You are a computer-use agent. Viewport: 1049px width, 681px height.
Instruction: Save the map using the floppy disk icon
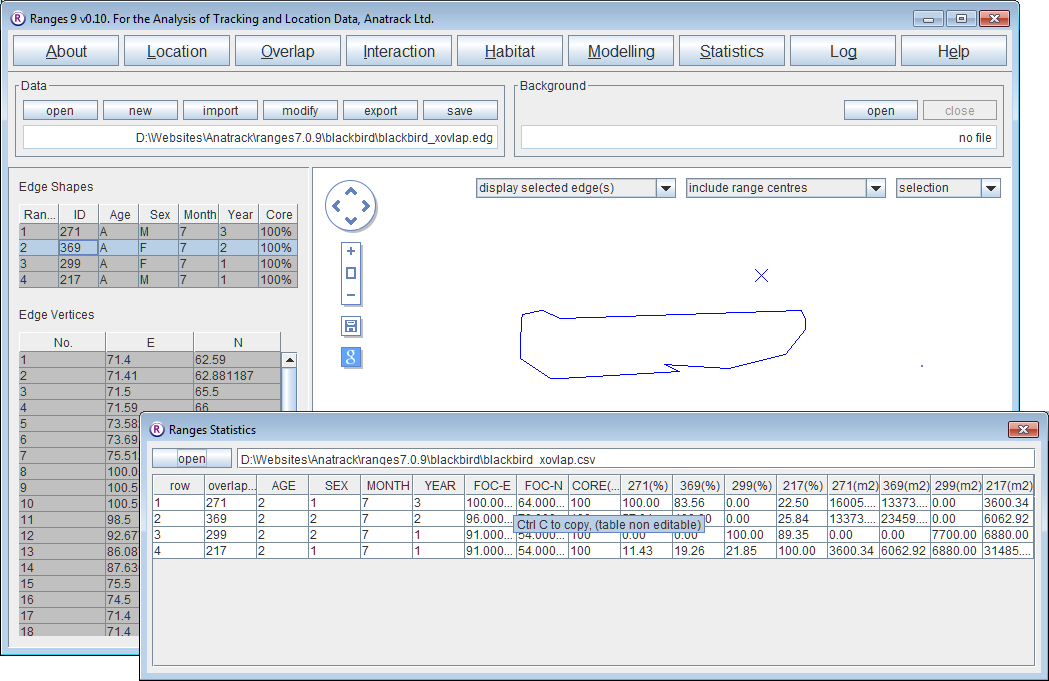[x=351, y=327]
